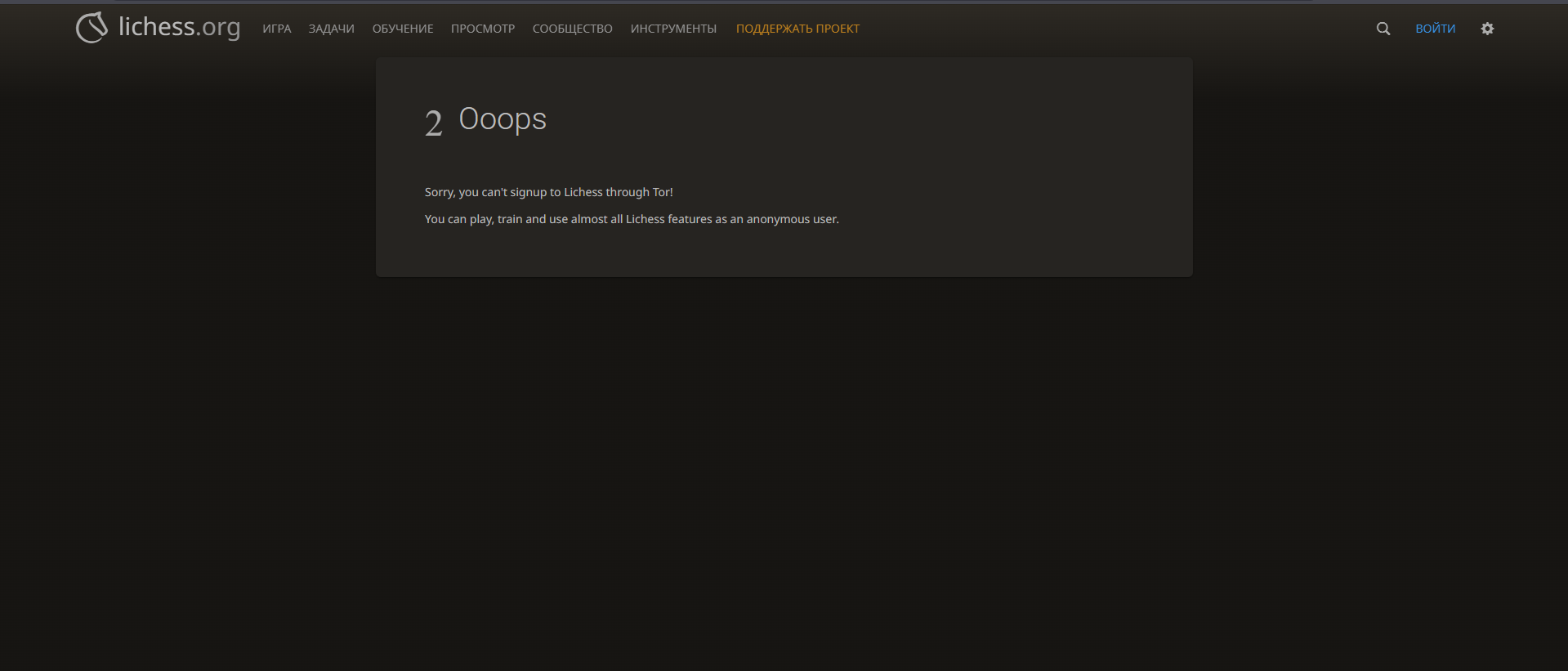Open the settings gear icon
This screenshot has width=1568, height=671.
[1487, 29]
